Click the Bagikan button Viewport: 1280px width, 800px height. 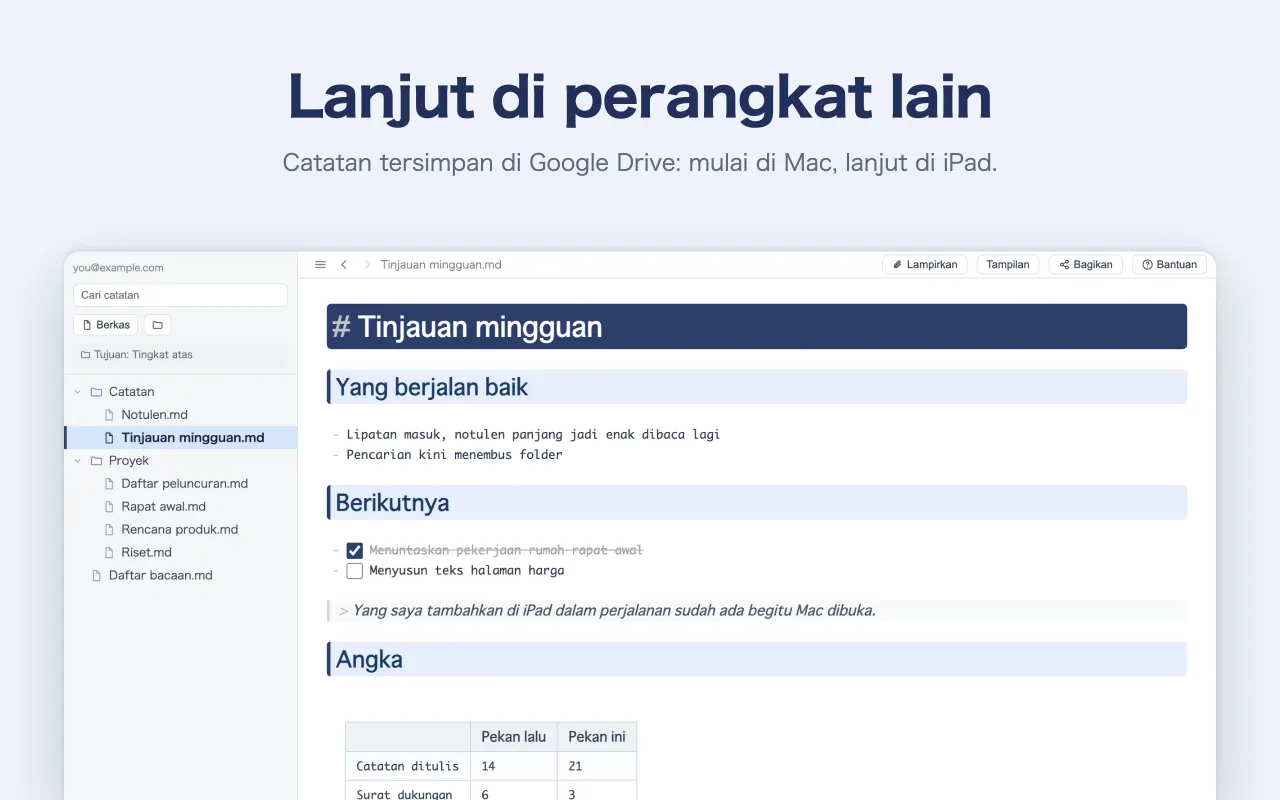coord(1086,265)
